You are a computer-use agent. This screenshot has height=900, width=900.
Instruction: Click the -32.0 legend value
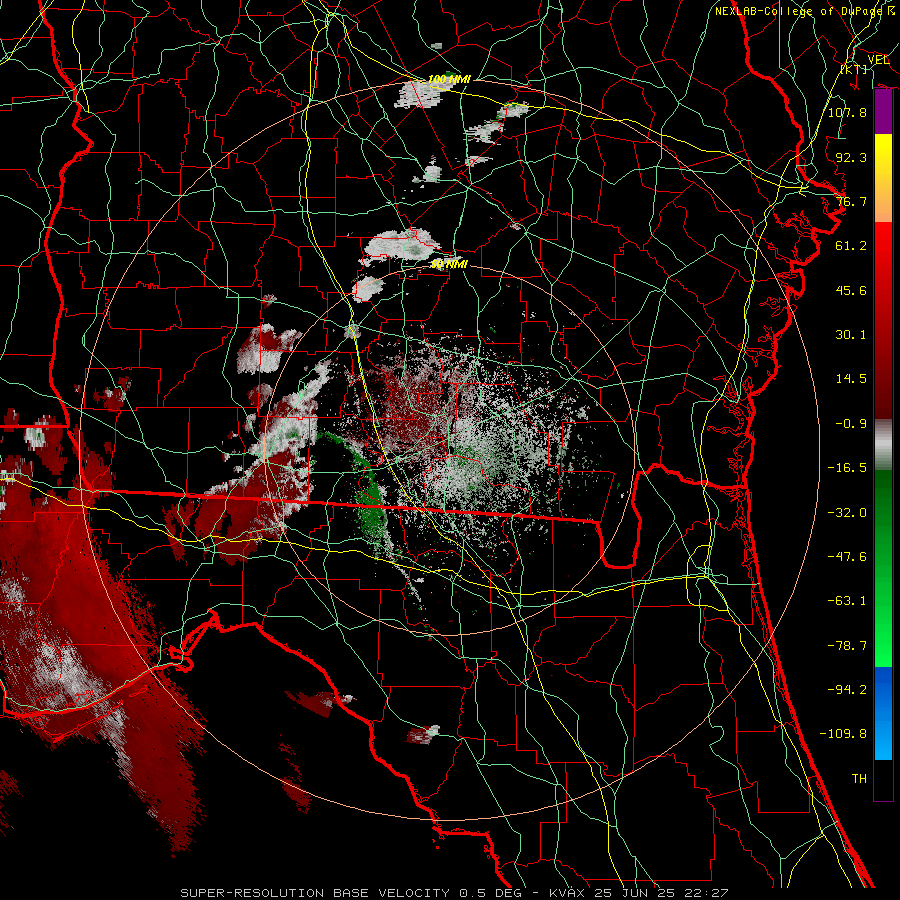pos(847,513)
